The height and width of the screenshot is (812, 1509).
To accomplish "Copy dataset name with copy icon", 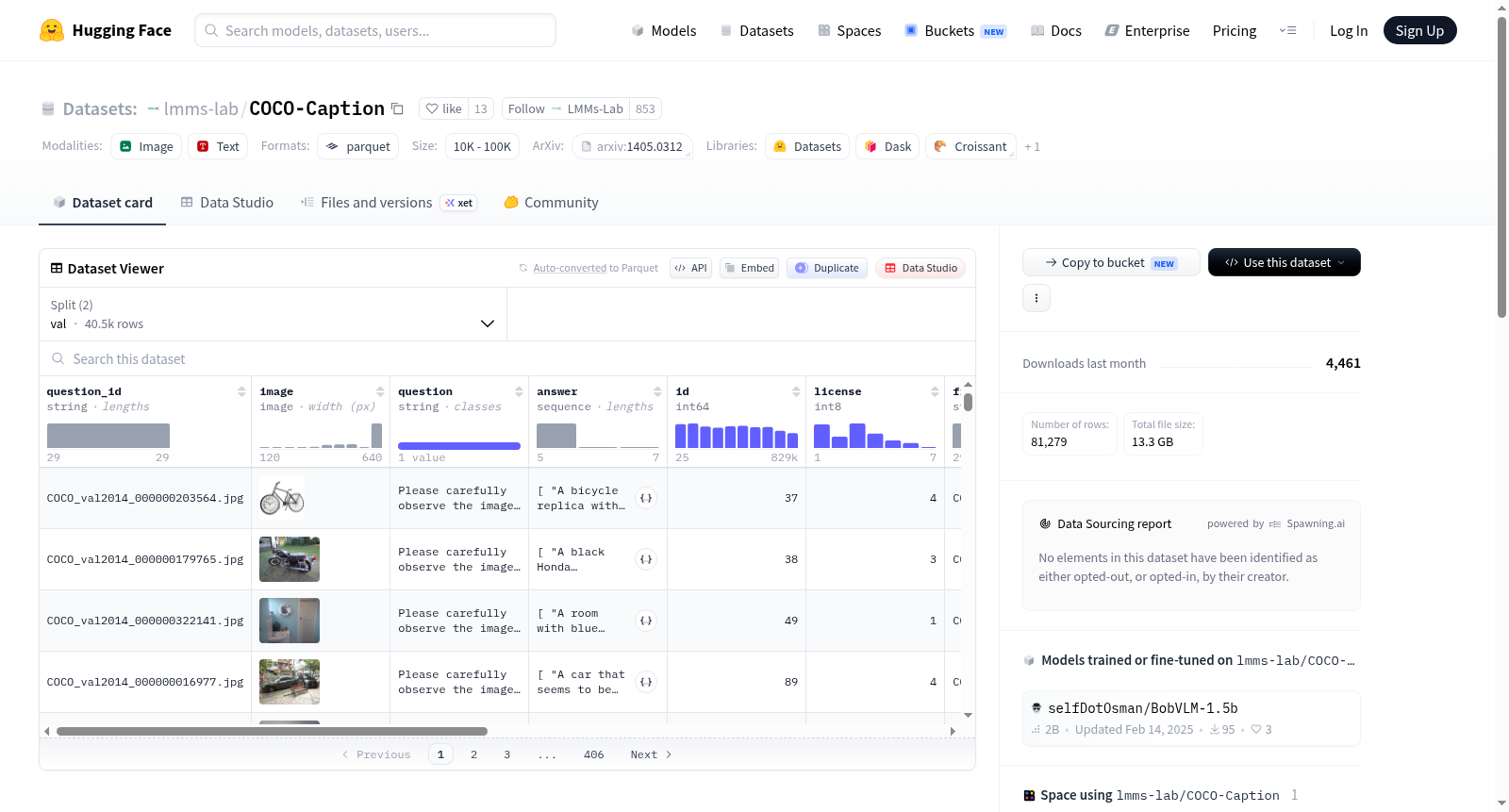I will click(x=397, y=108).
